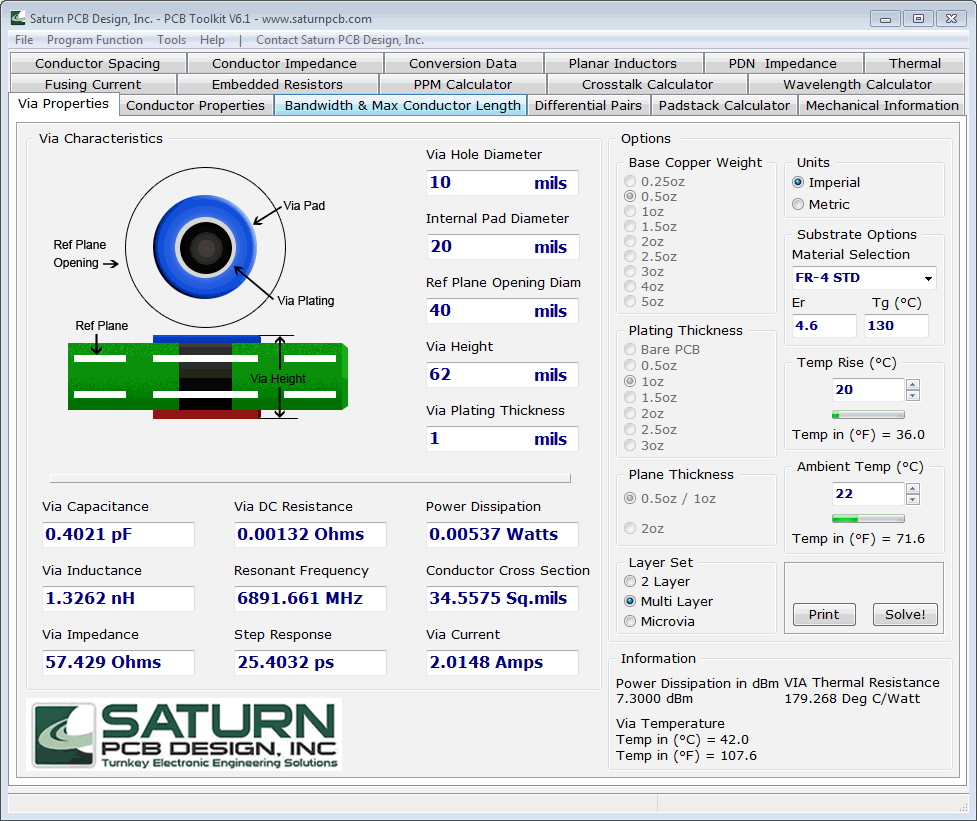Click the Solve! button

tap(904, 615)
